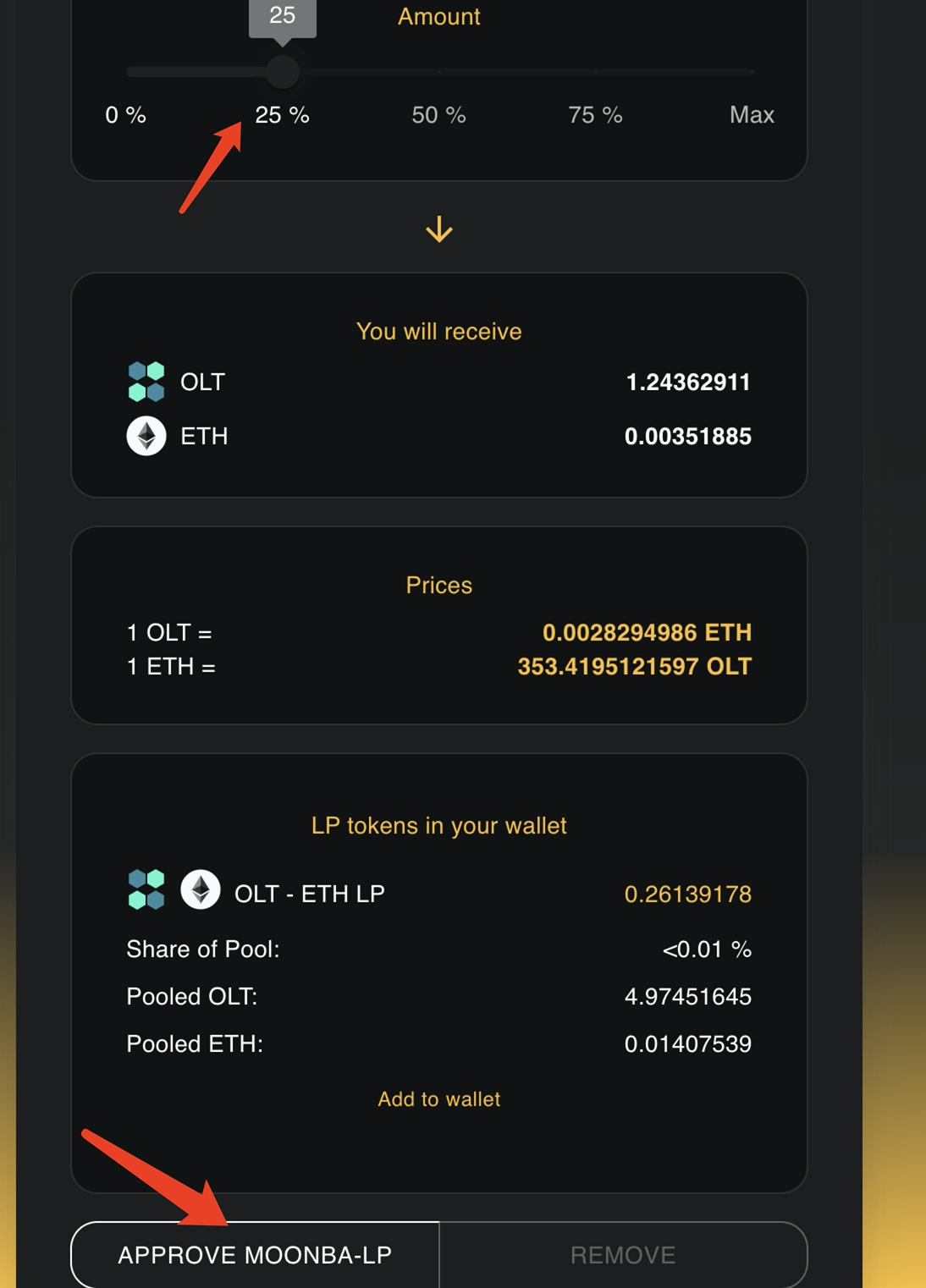
Task: Click the OLT - ETH LP pair name
Action: 309,894
